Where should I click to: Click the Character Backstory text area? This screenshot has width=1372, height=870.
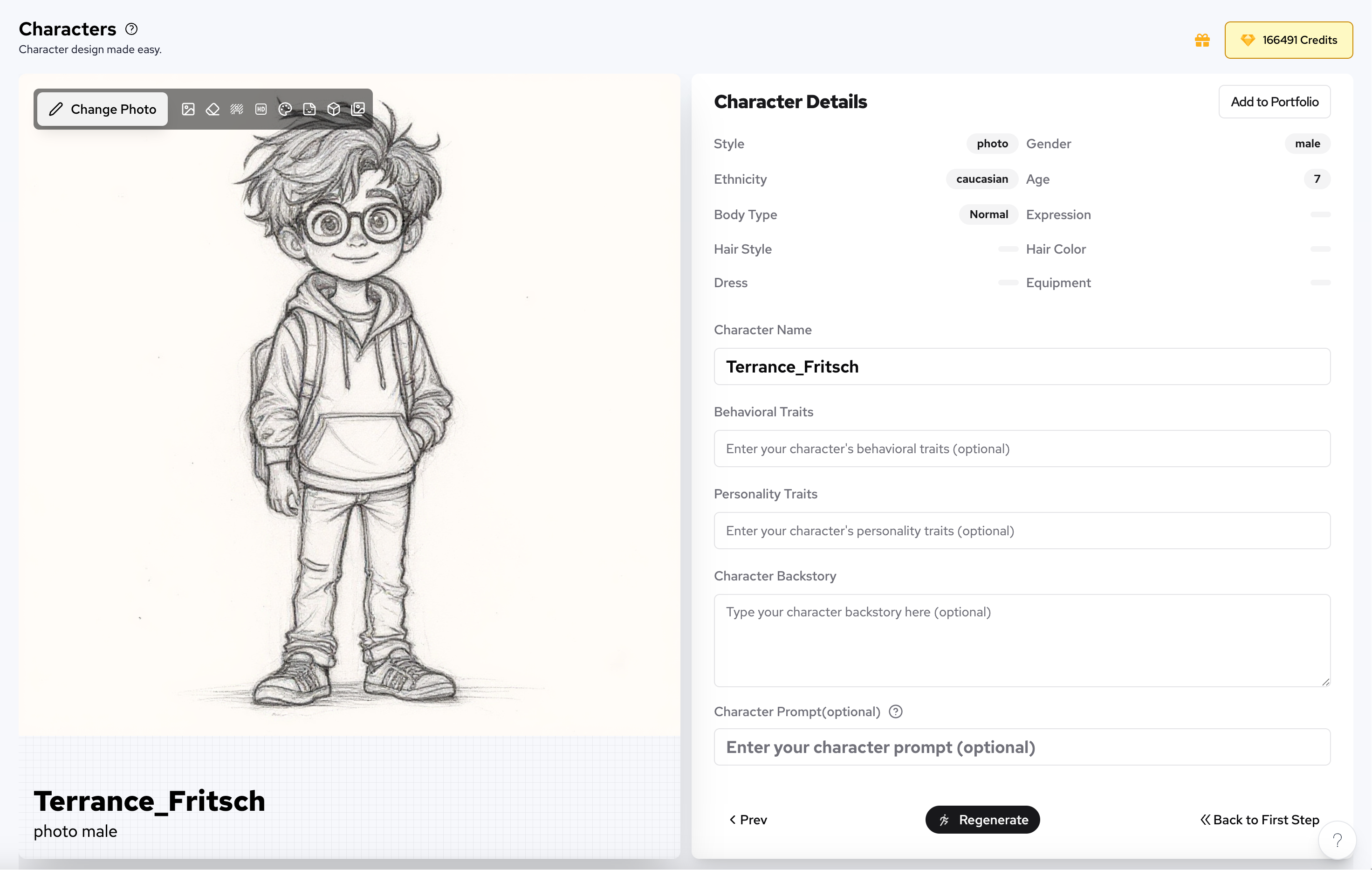[1022, 640]
